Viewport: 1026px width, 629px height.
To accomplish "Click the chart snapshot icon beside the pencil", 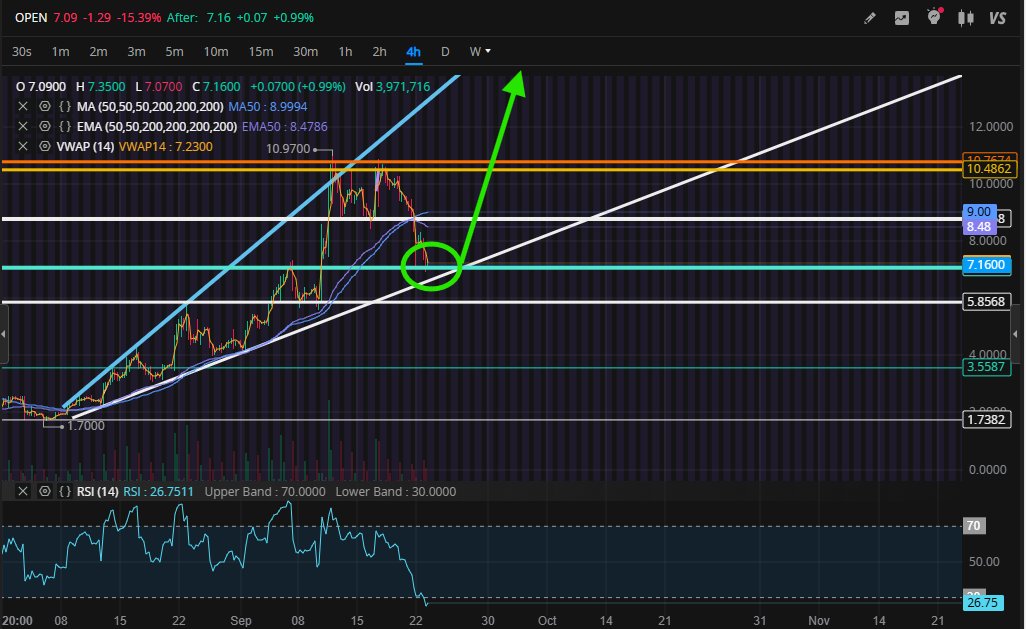I will pyautogui.click(x=902, y=18).
